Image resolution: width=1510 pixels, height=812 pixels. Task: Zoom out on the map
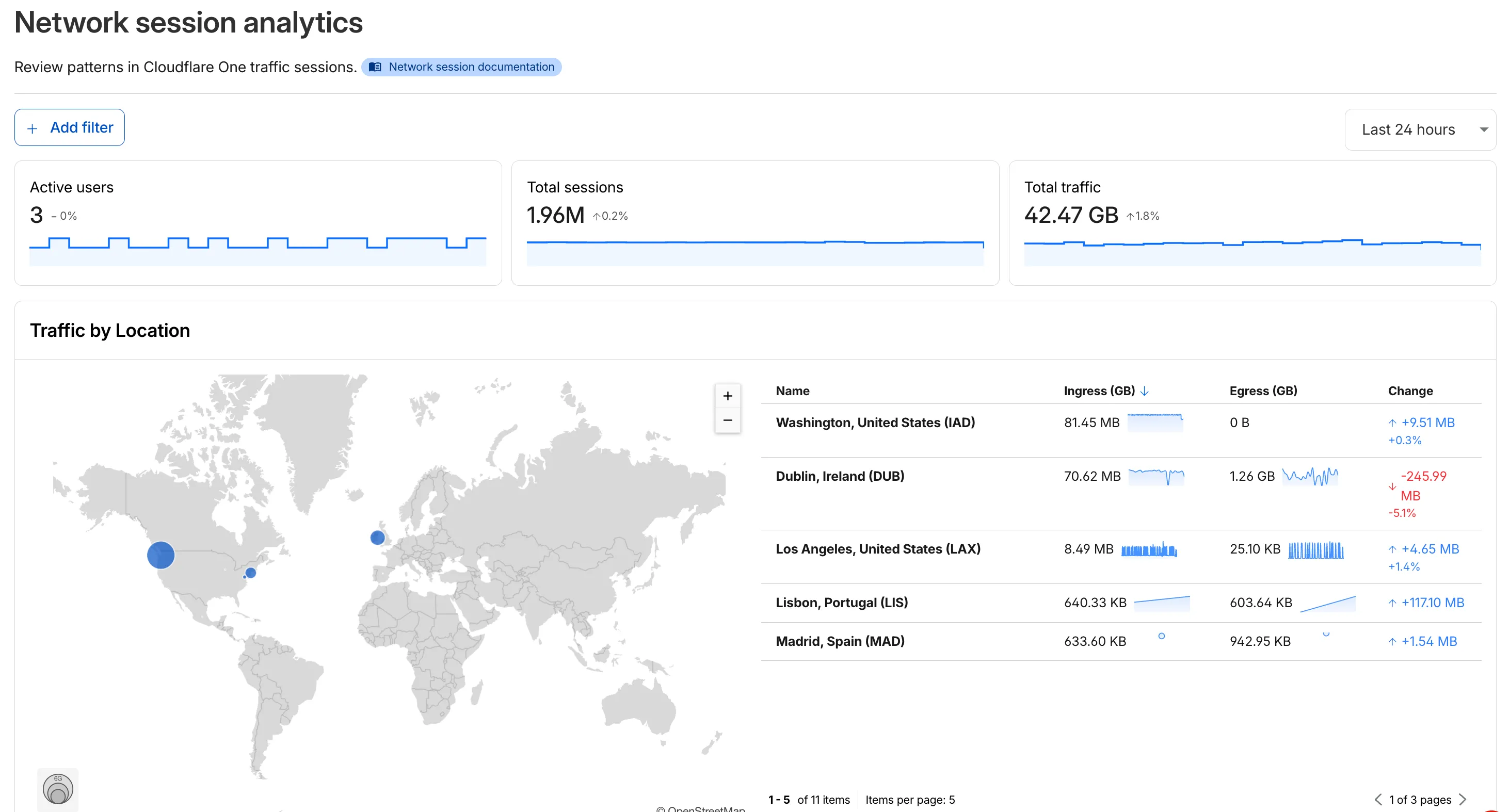(728, 420)
